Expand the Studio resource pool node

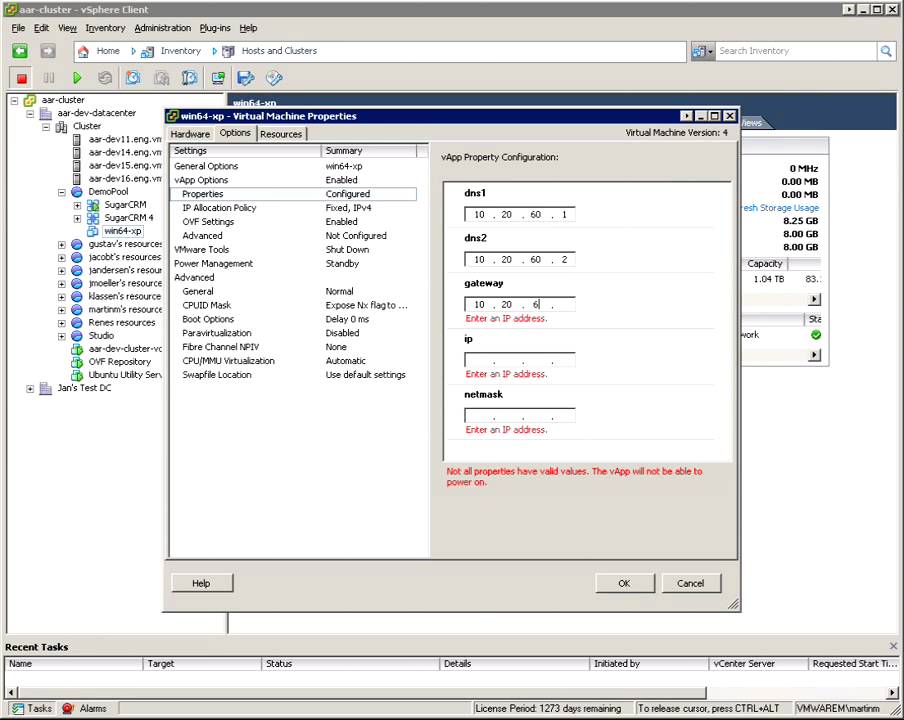pos(61,336)
